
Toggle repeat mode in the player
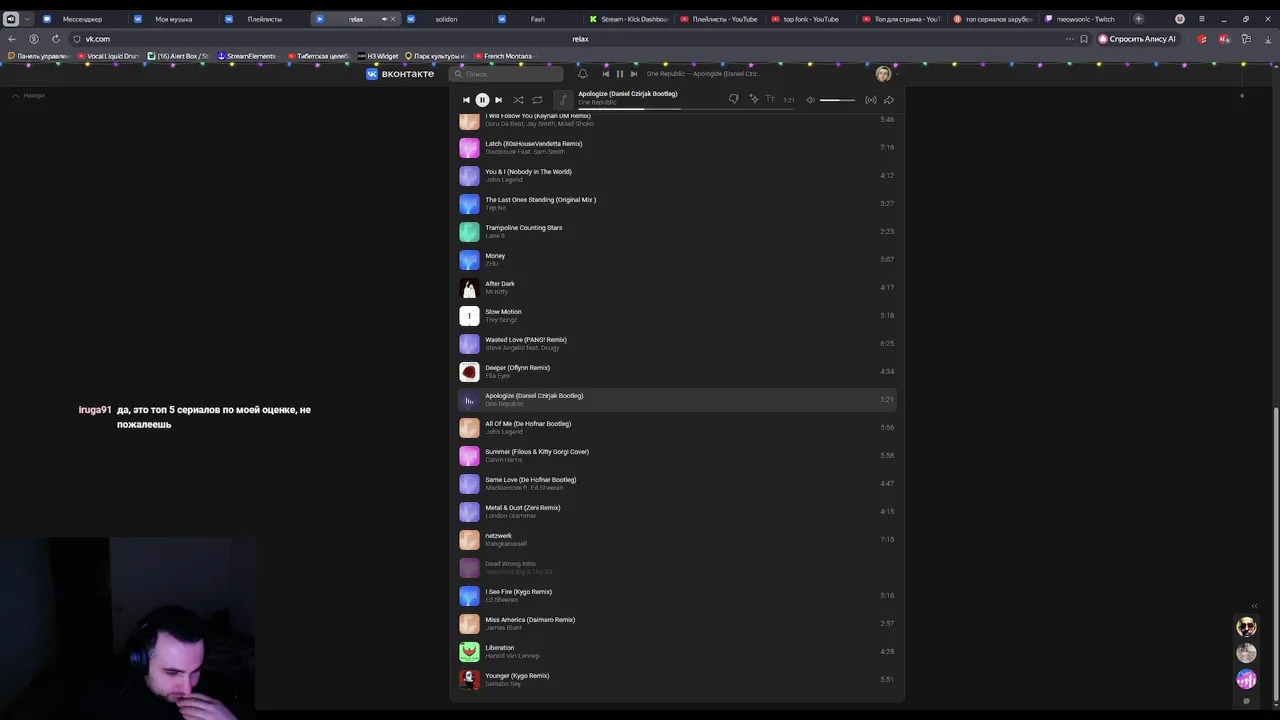tap(537, 100)
